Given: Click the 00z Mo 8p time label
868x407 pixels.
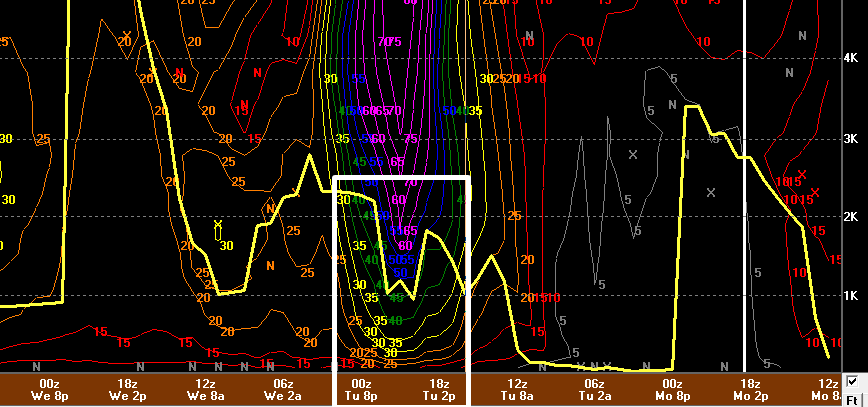Looking at the screenshot, I should click(x=671, y=389).
